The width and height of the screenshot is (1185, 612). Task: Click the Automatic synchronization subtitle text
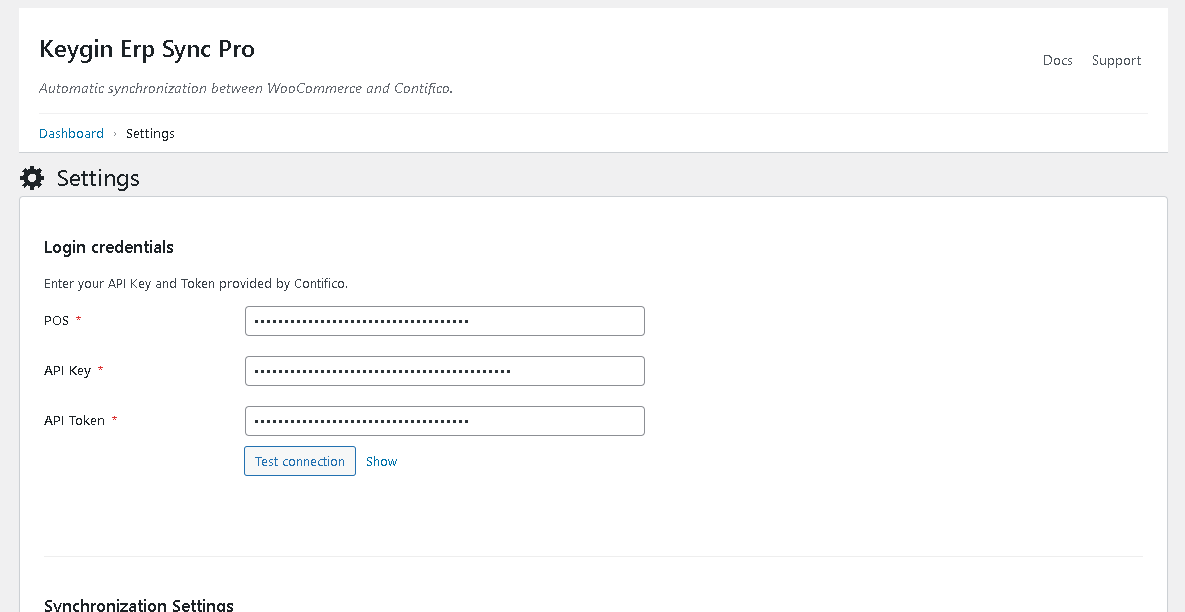245,88
